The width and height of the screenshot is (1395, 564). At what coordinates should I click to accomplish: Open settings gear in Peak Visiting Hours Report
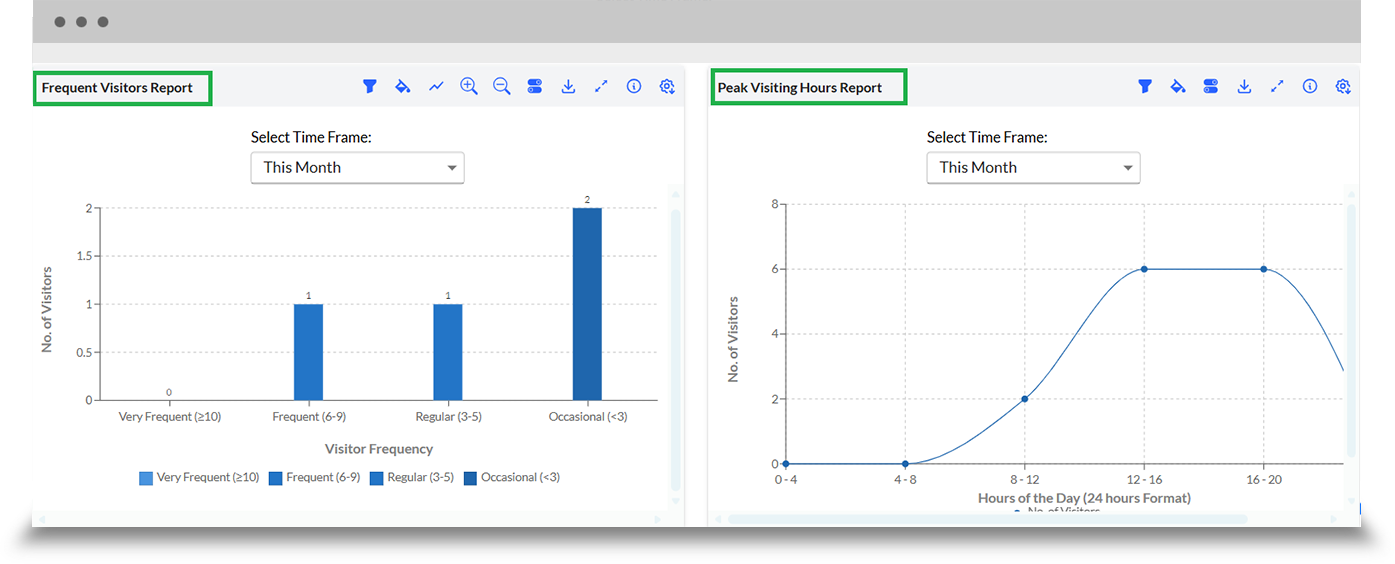click(x=1343, y=87)
